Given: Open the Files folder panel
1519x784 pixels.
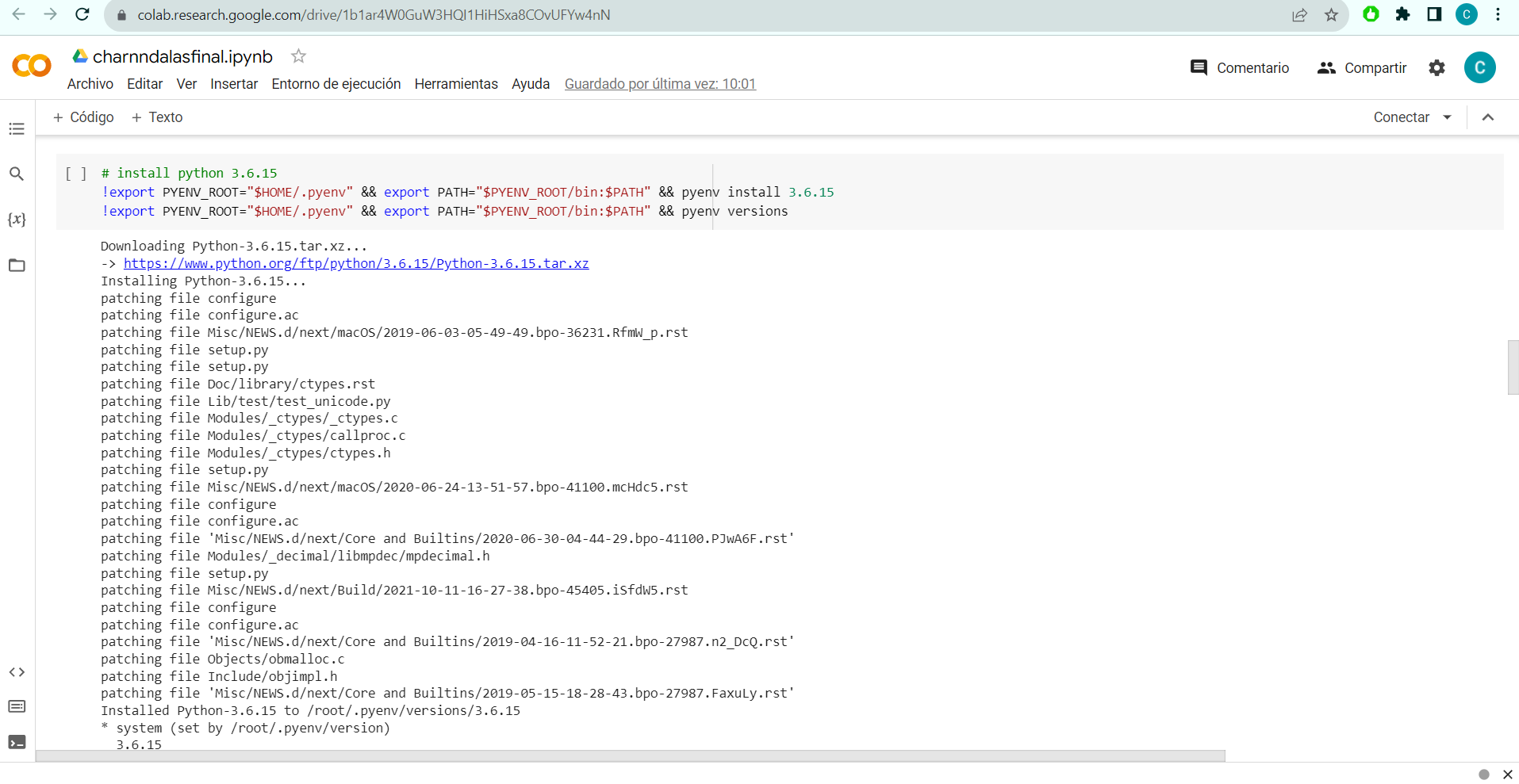Looking at the screenshot, I should tap(17, 266).
